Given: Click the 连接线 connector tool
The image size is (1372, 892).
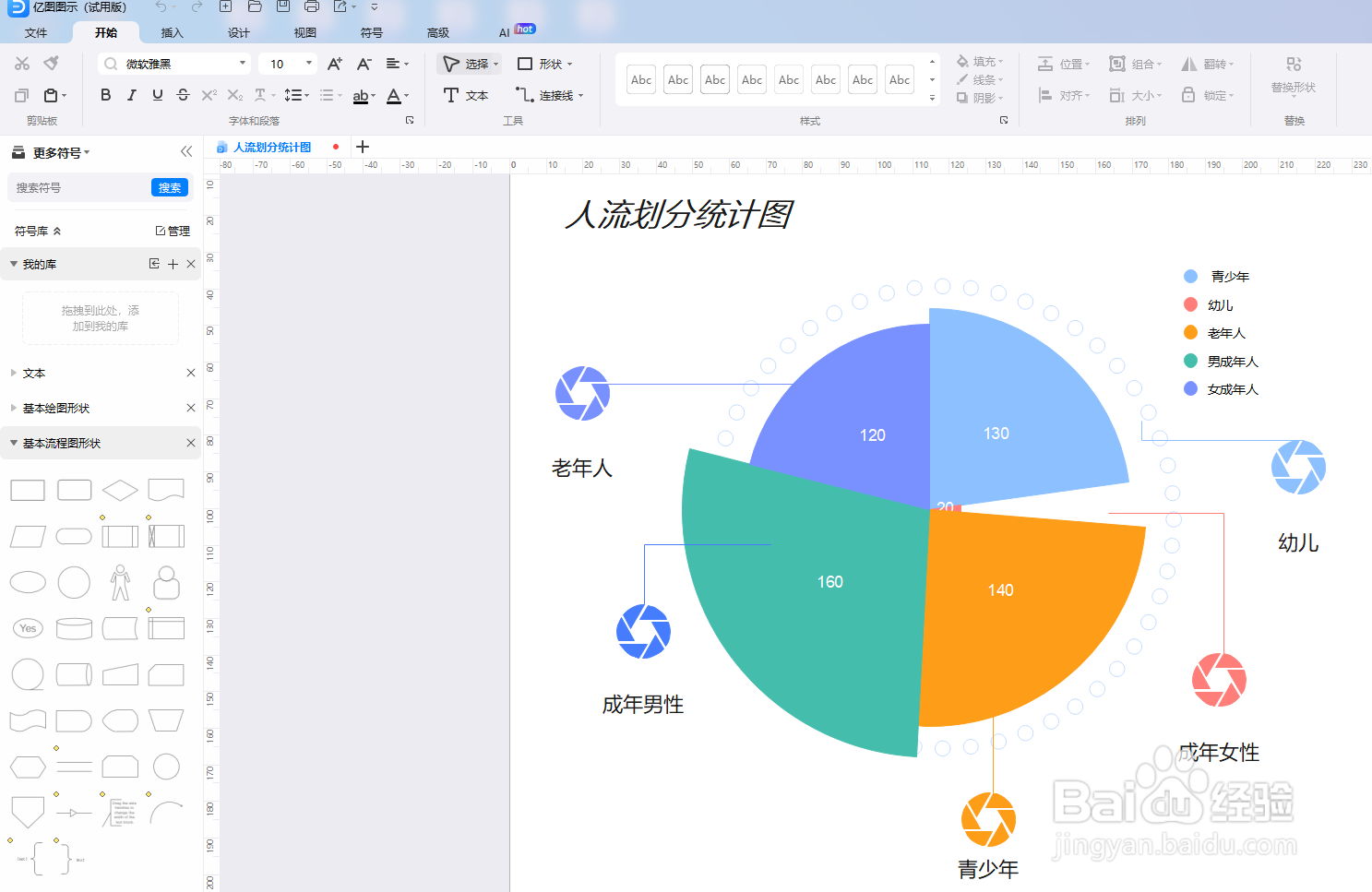Looking at the screenshot, I should [549, 94].
